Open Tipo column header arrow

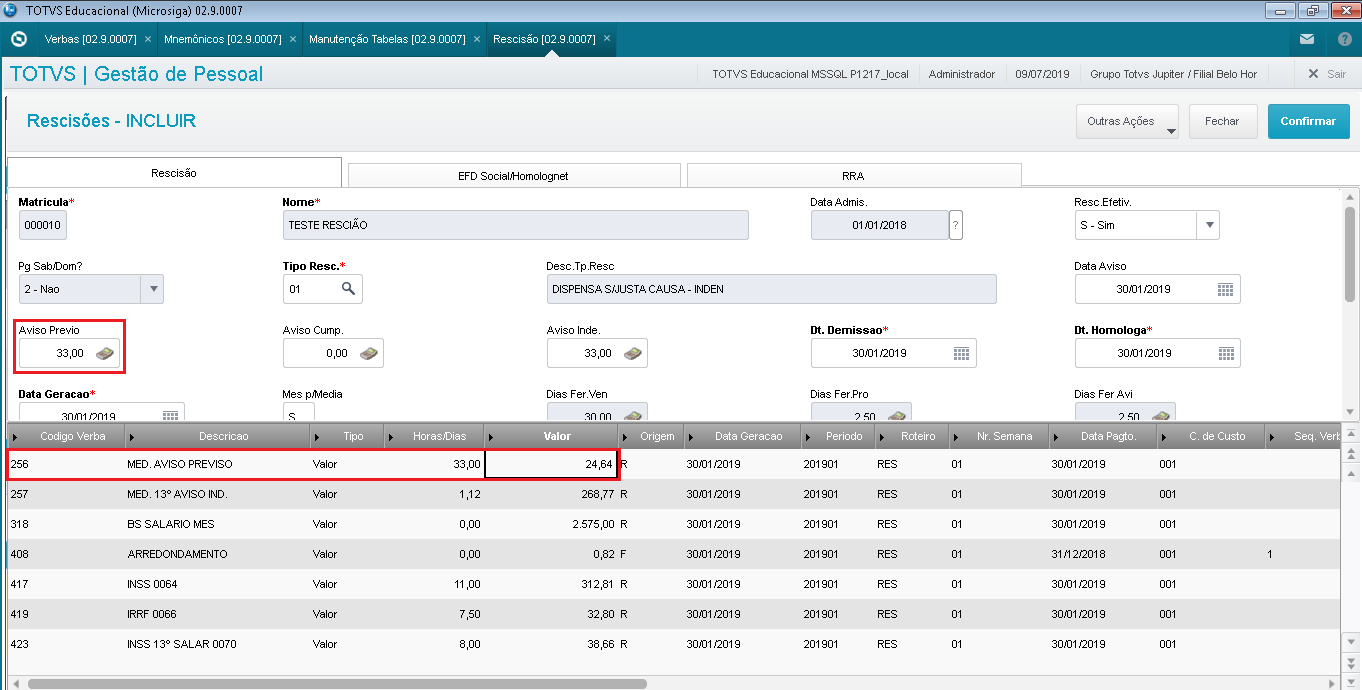[x=318, y=437]
